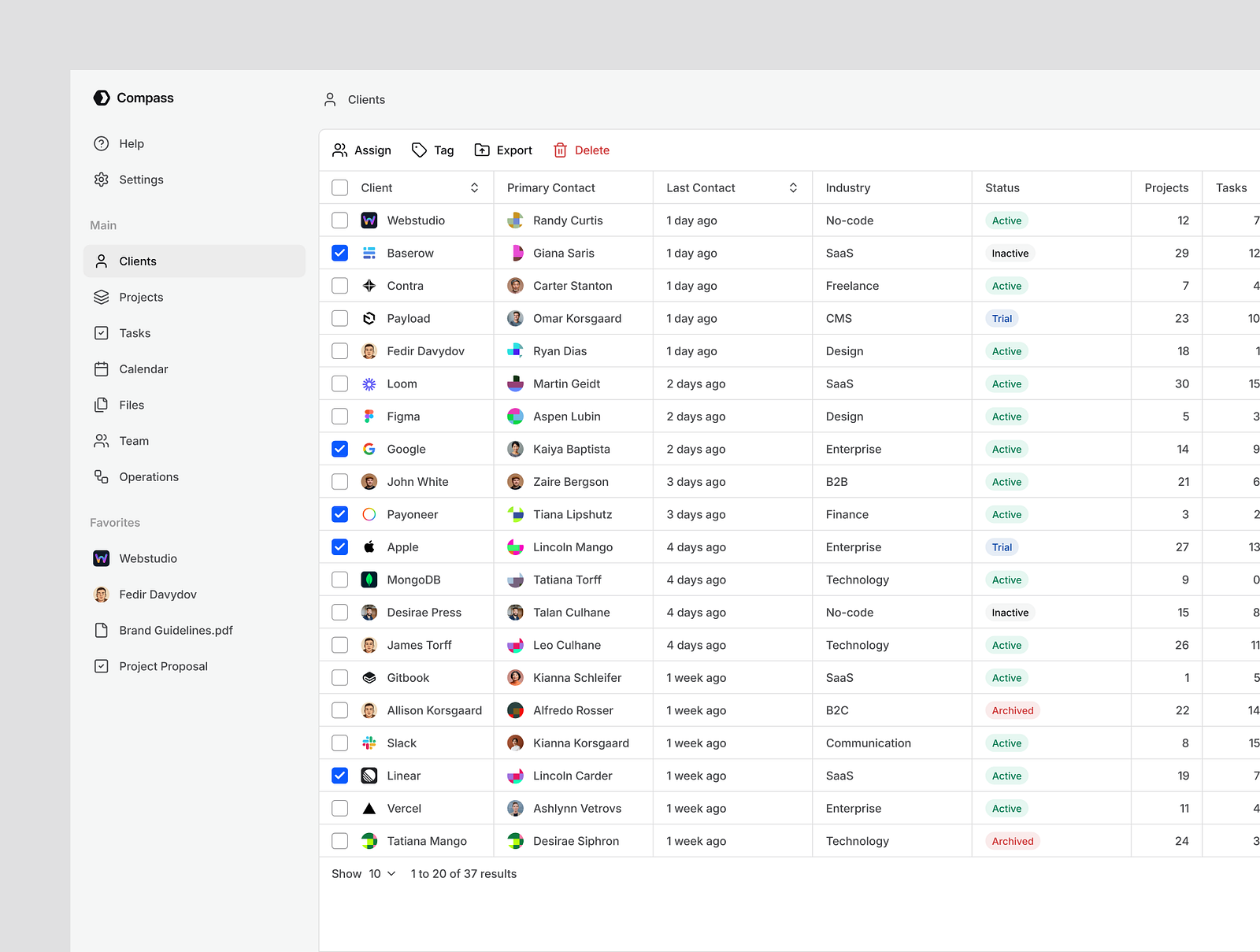Click the Tag button label

(x=444, y=150)
